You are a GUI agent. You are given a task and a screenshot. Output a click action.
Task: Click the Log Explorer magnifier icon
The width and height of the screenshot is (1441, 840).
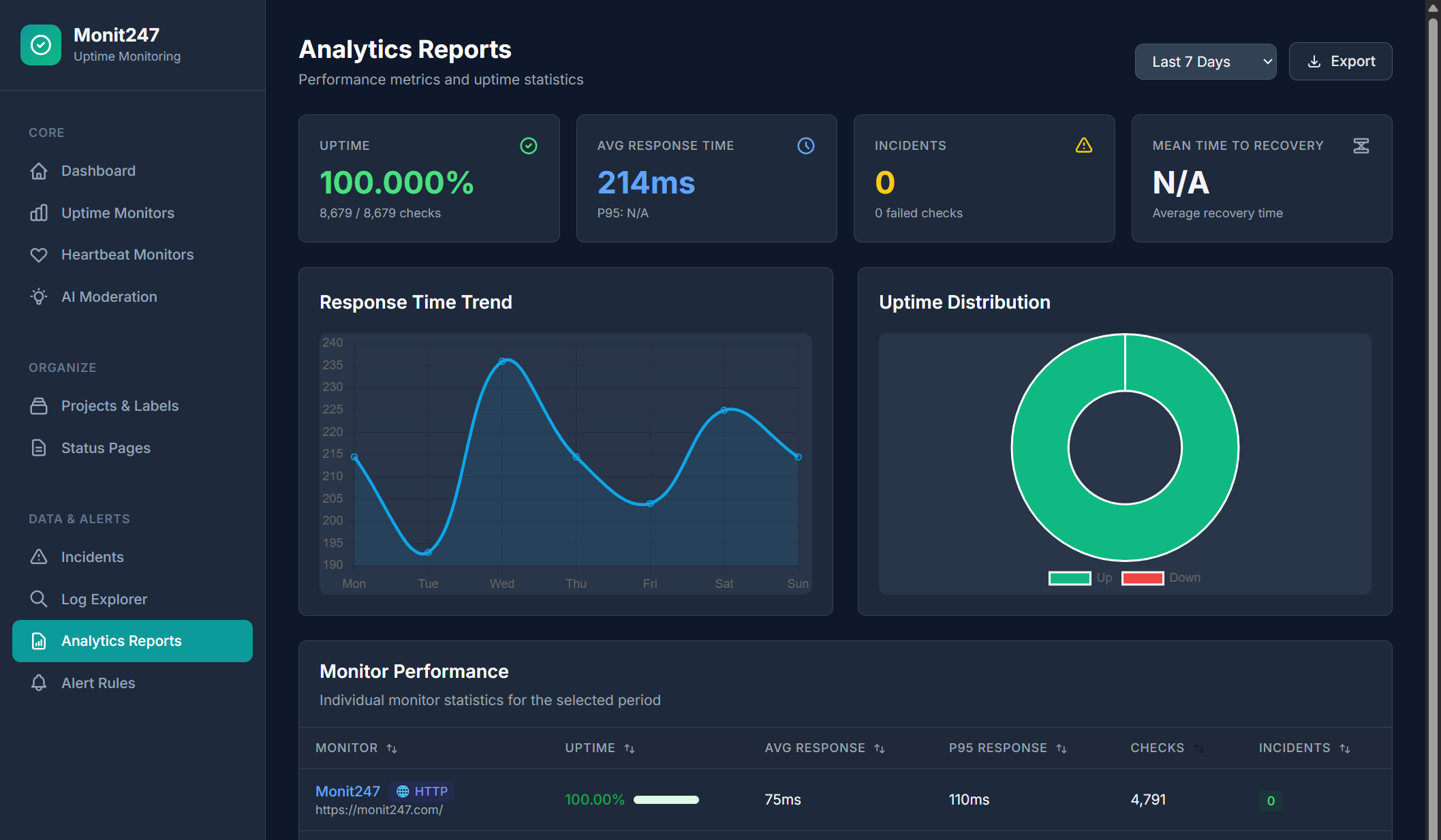[x=39, y=599]
